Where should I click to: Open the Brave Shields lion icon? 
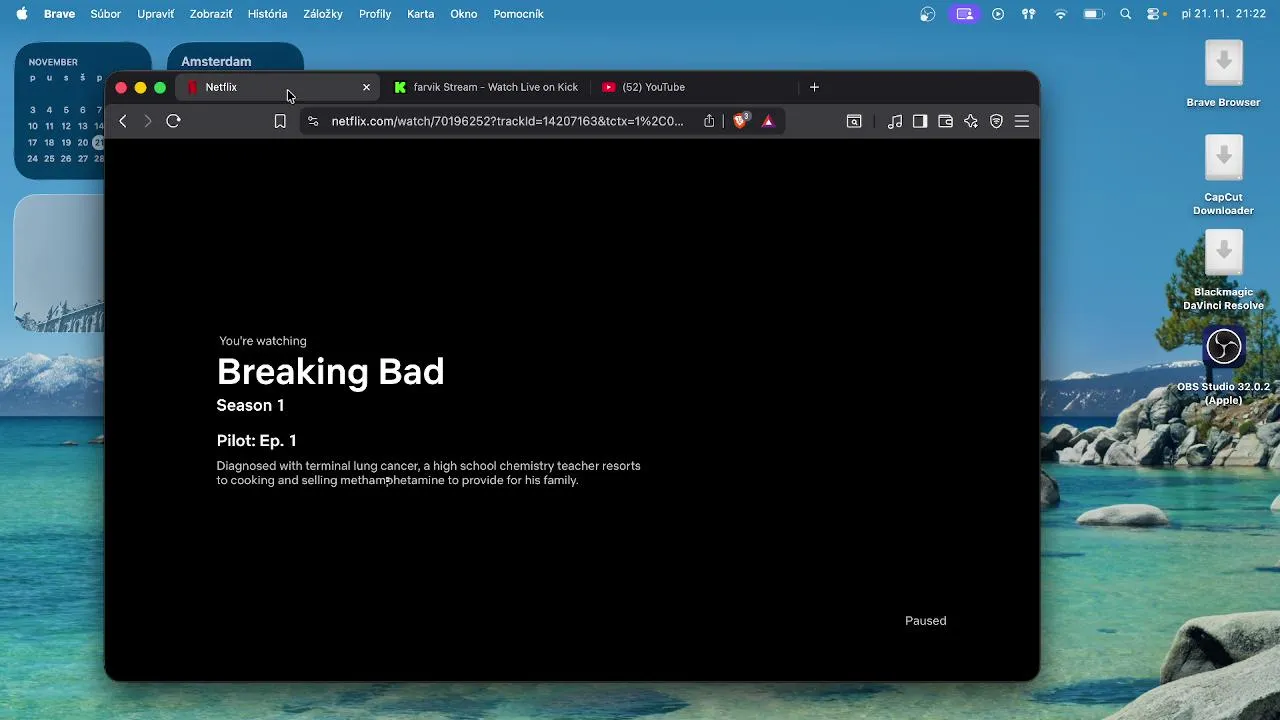(741, 121)
